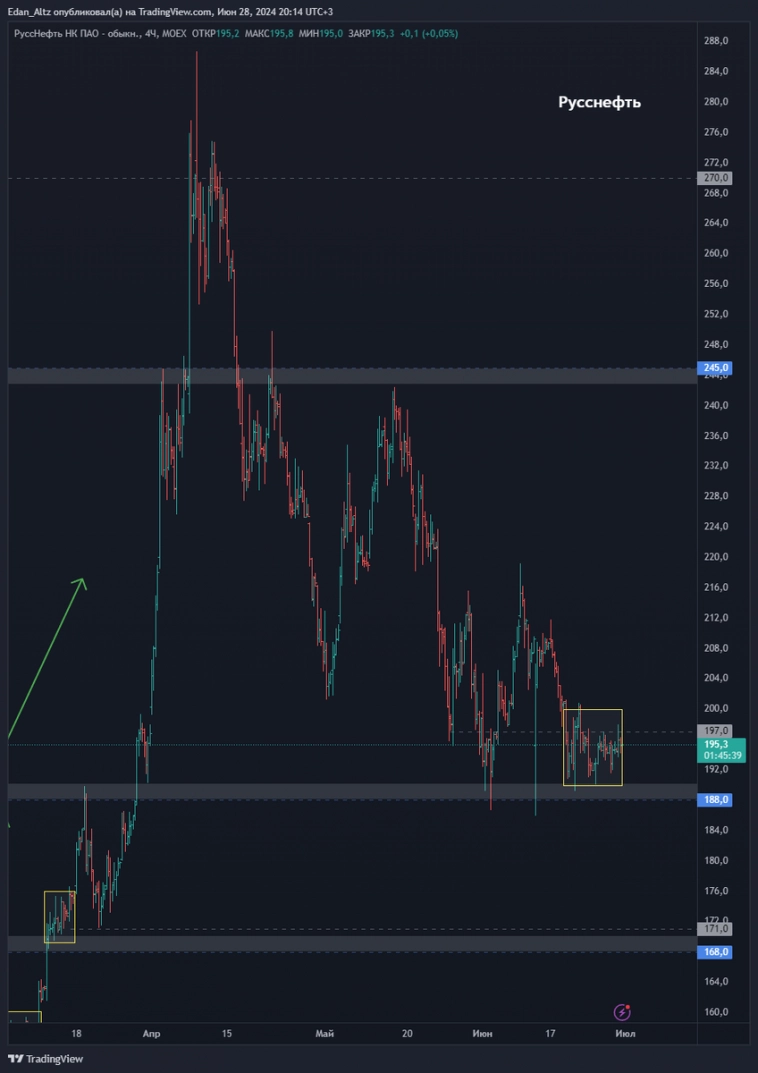Click the 17 date on time axis
This screenshot has width=758, height=1073.
click(x=550, y=1033)
